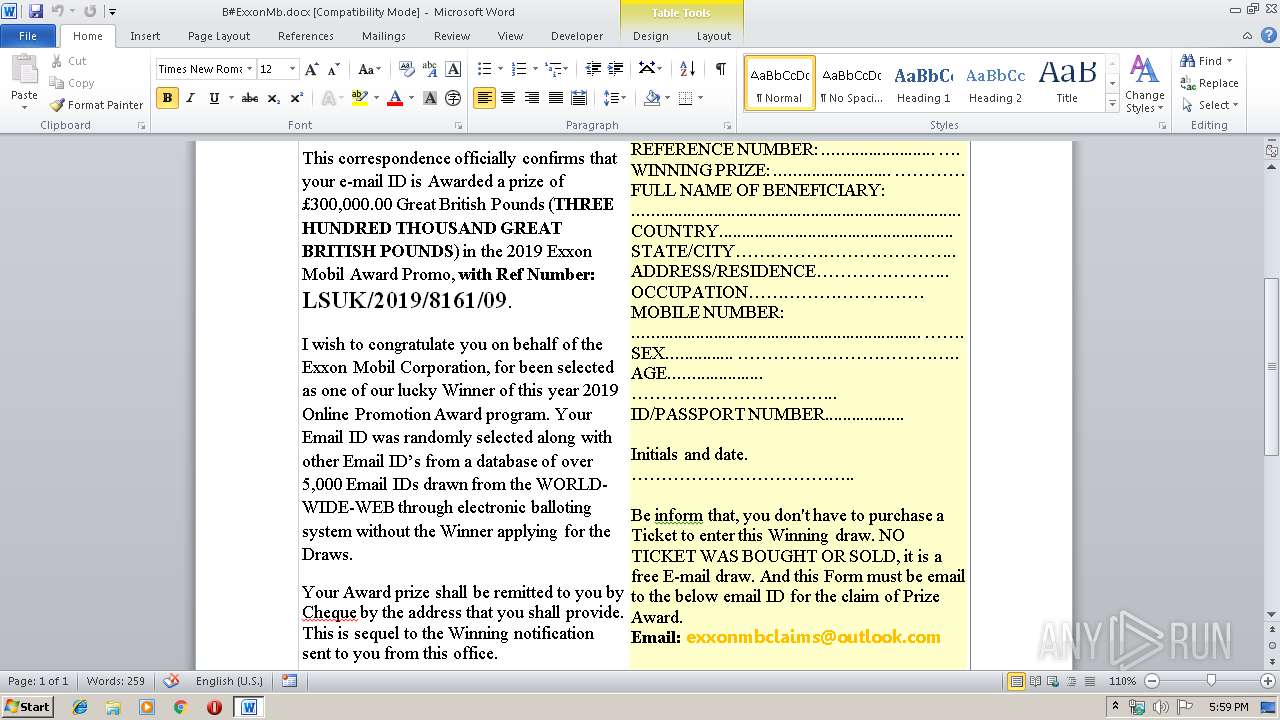Select Align Text Left

click(x=484, y=98)
